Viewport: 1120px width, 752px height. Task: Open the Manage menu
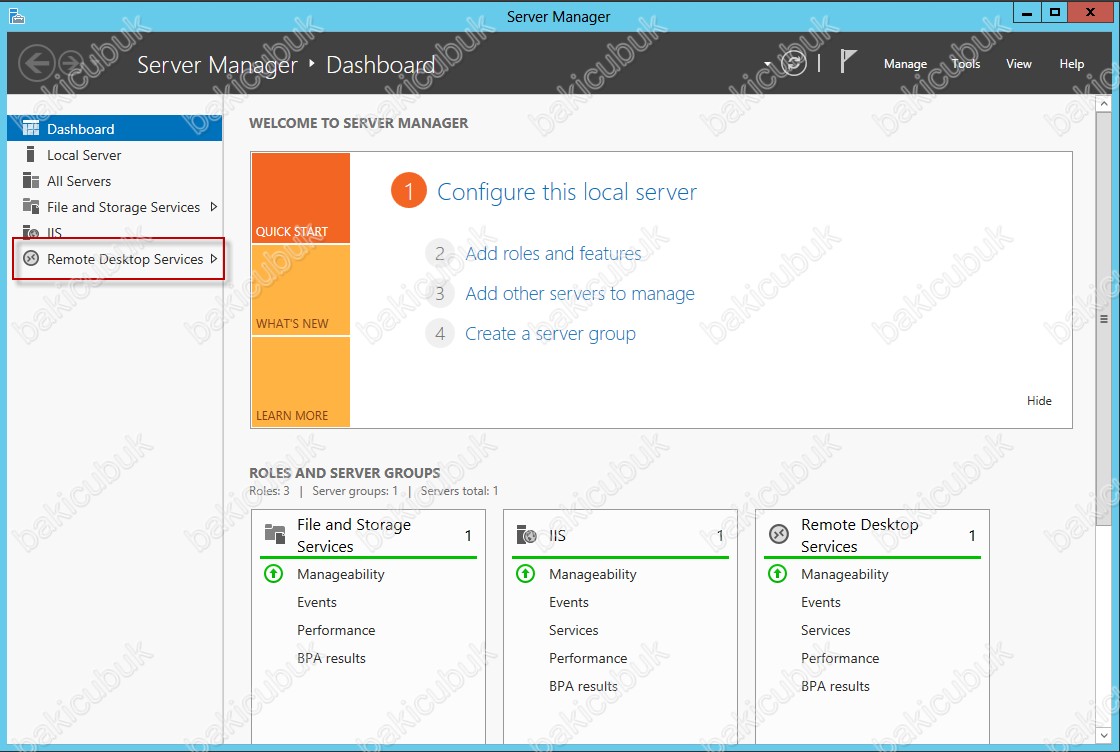905,64
